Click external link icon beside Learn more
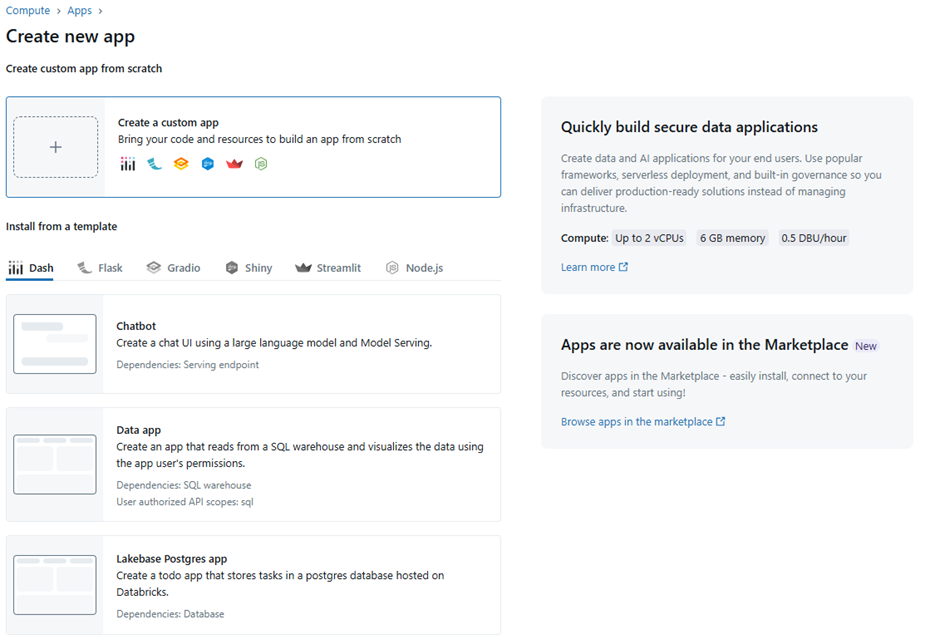940x644 pixels. pos(624,267)
